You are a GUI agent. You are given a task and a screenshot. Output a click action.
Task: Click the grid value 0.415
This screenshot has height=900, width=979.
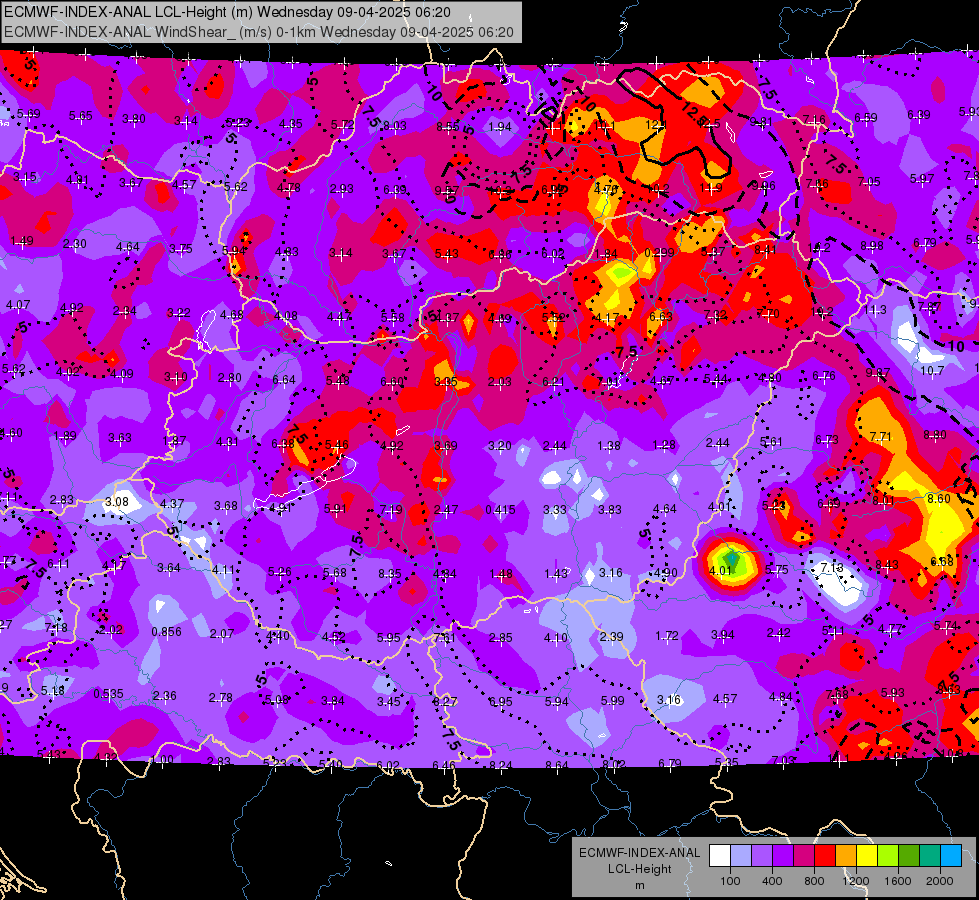click(x=500, y=510)
